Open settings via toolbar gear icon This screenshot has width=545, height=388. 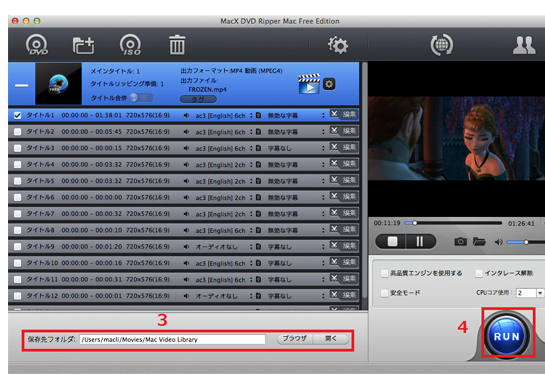click(337, 45)
